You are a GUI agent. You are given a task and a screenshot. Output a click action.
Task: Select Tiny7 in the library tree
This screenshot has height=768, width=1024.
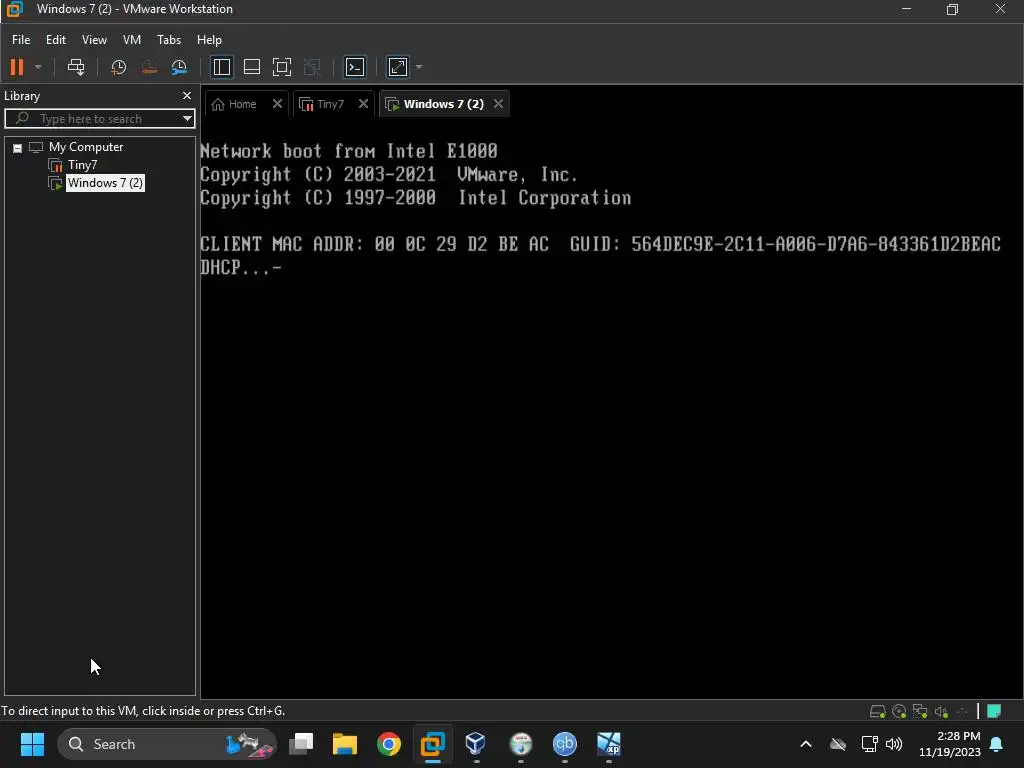[82, 165]
